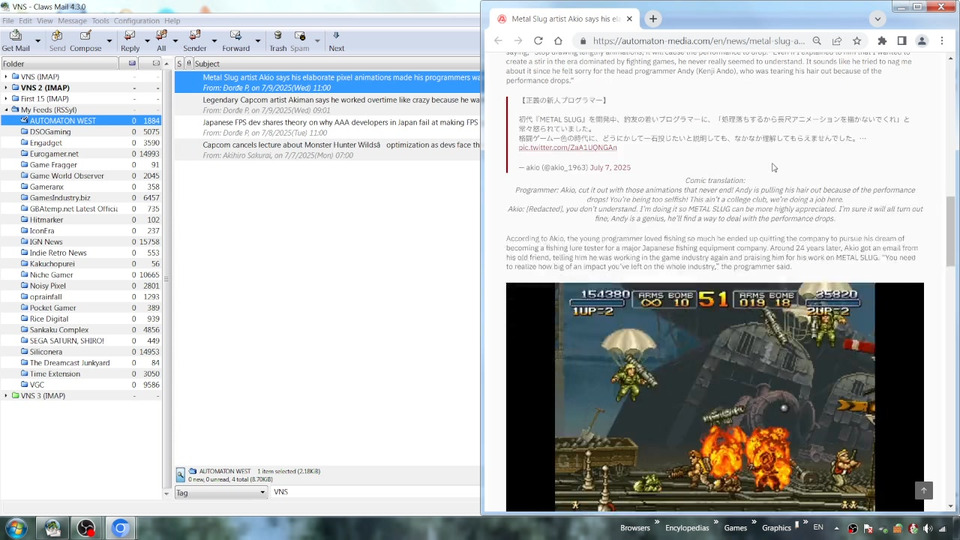Click scroll-to-top arrow button on page
960x540 pixels.
pyautogui.click(x=924, y=490)
